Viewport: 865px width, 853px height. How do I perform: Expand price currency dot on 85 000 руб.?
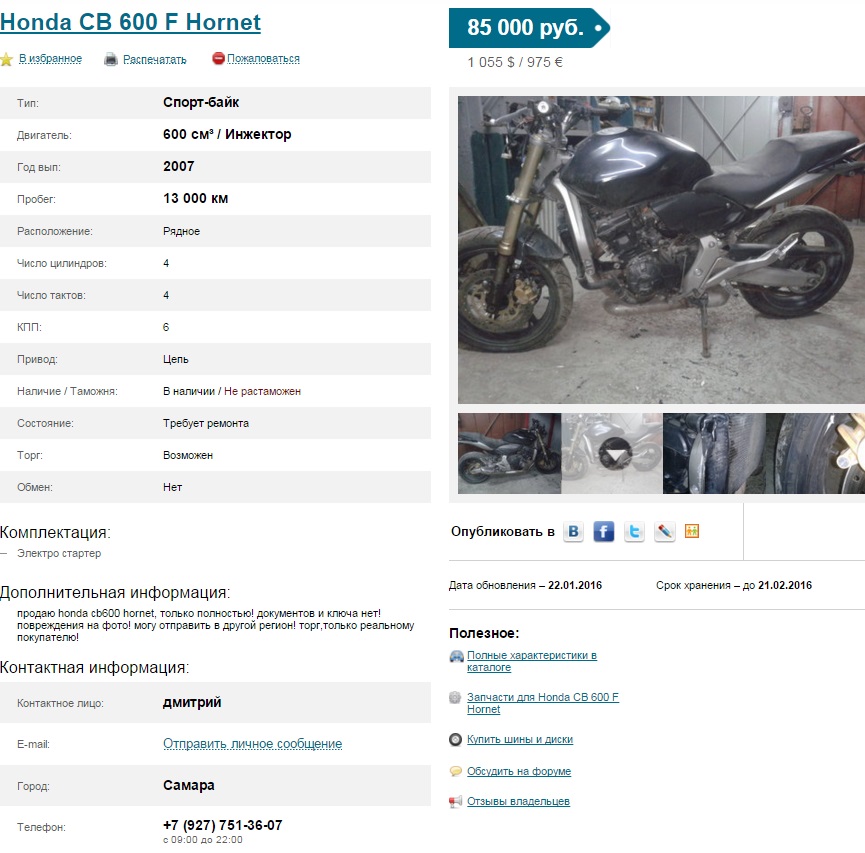[598, 28]
